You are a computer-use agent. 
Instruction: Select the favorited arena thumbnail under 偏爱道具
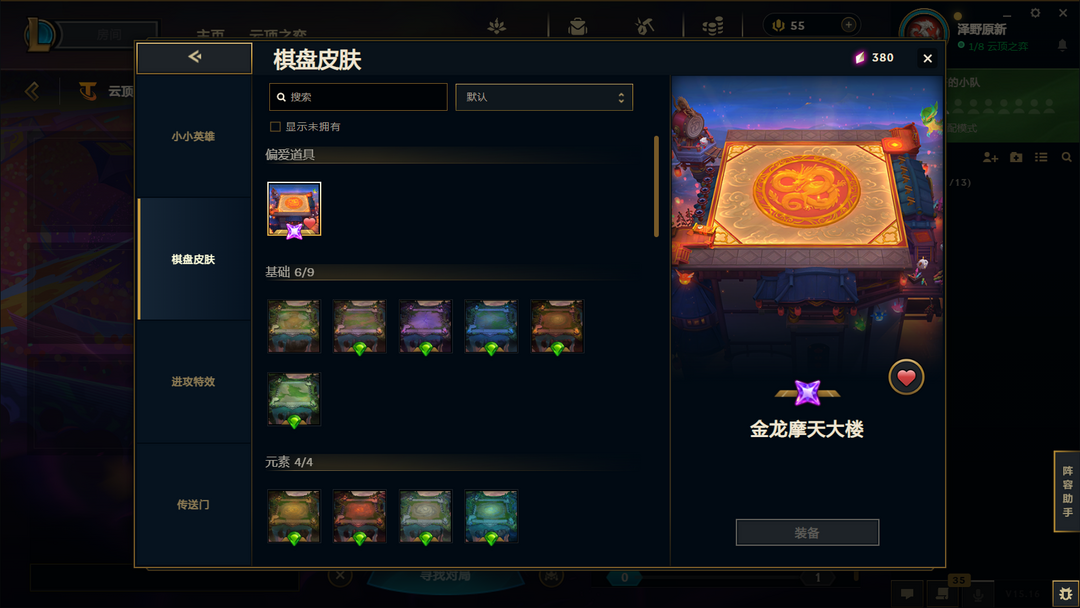pyautogui.click(x=294, y=209)
